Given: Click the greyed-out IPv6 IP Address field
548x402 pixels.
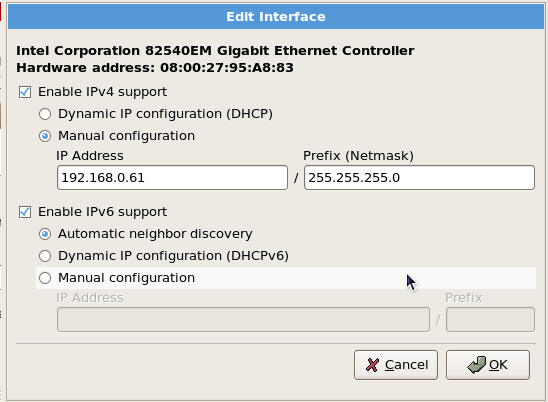Looking at the screenshot, I should point(243,320).
